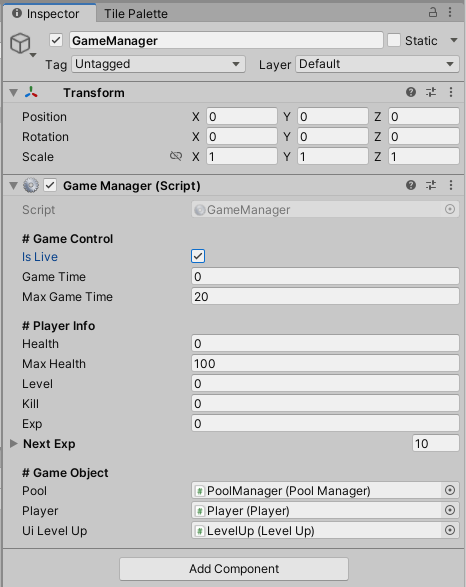Click the Max Game Time label

67,297
